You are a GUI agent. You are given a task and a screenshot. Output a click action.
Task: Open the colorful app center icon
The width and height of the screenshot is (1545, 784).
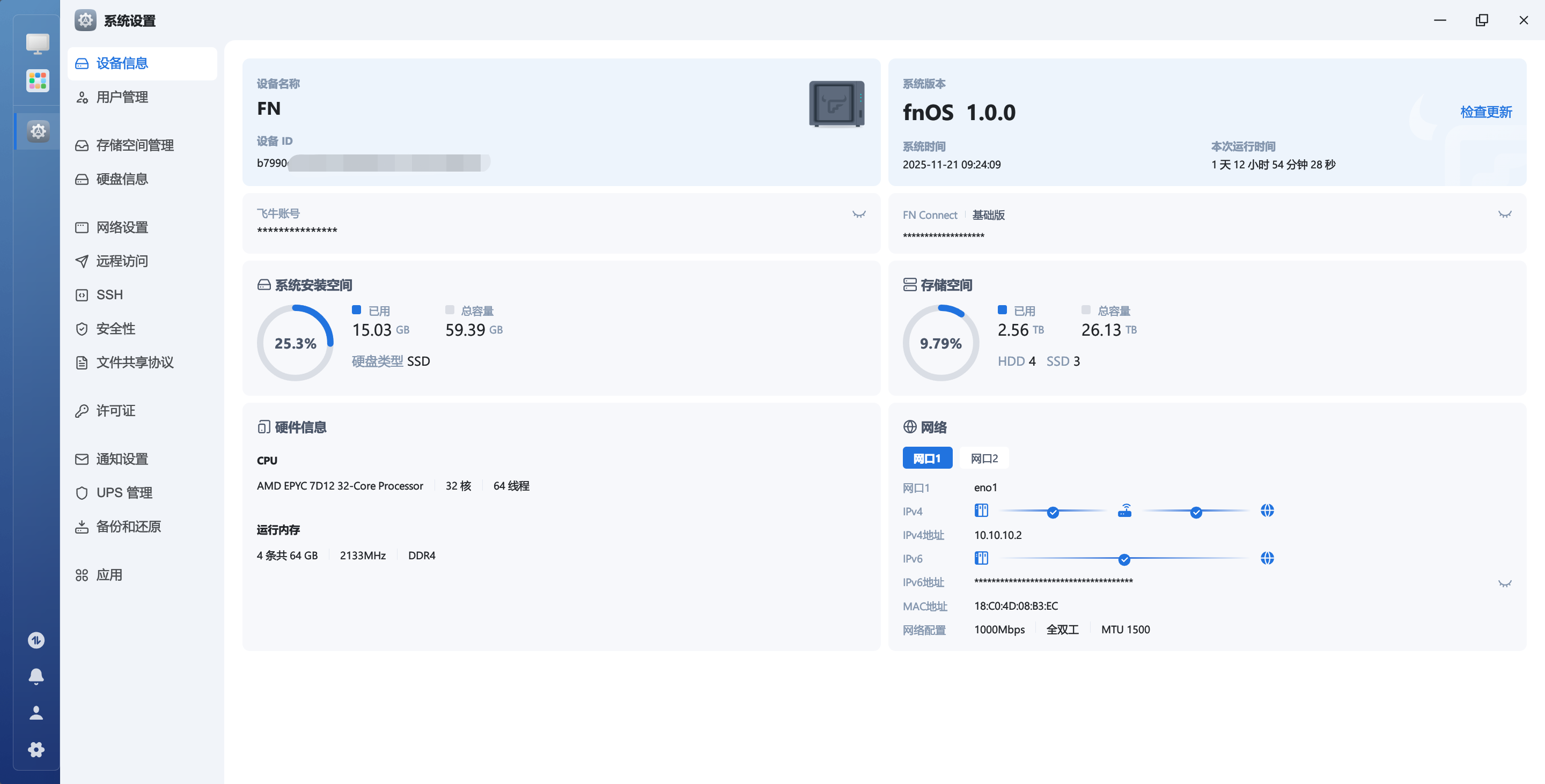37,80
